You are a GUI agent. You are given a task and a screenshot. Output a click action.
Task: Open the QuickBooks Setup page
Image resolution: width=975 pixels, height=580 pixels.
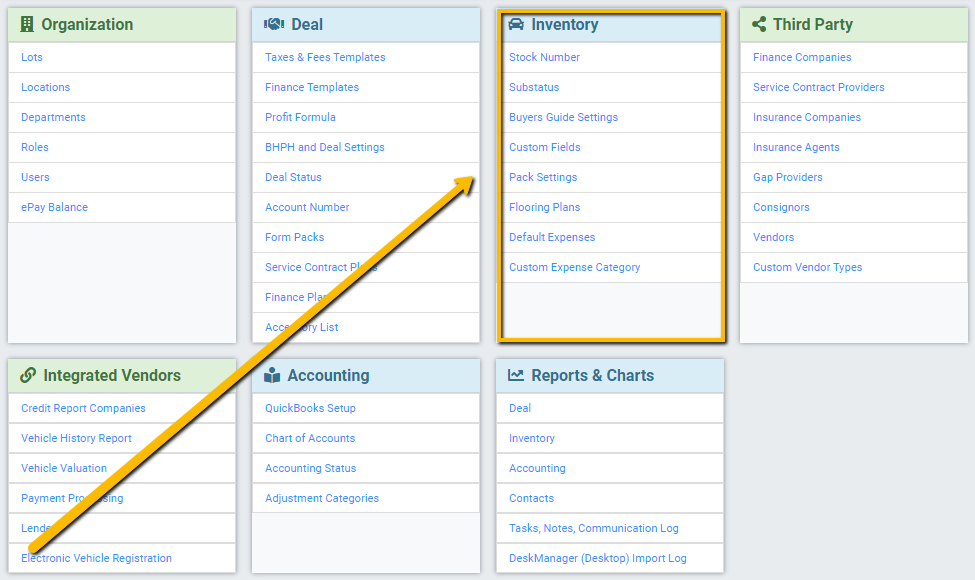pos(309,408)
